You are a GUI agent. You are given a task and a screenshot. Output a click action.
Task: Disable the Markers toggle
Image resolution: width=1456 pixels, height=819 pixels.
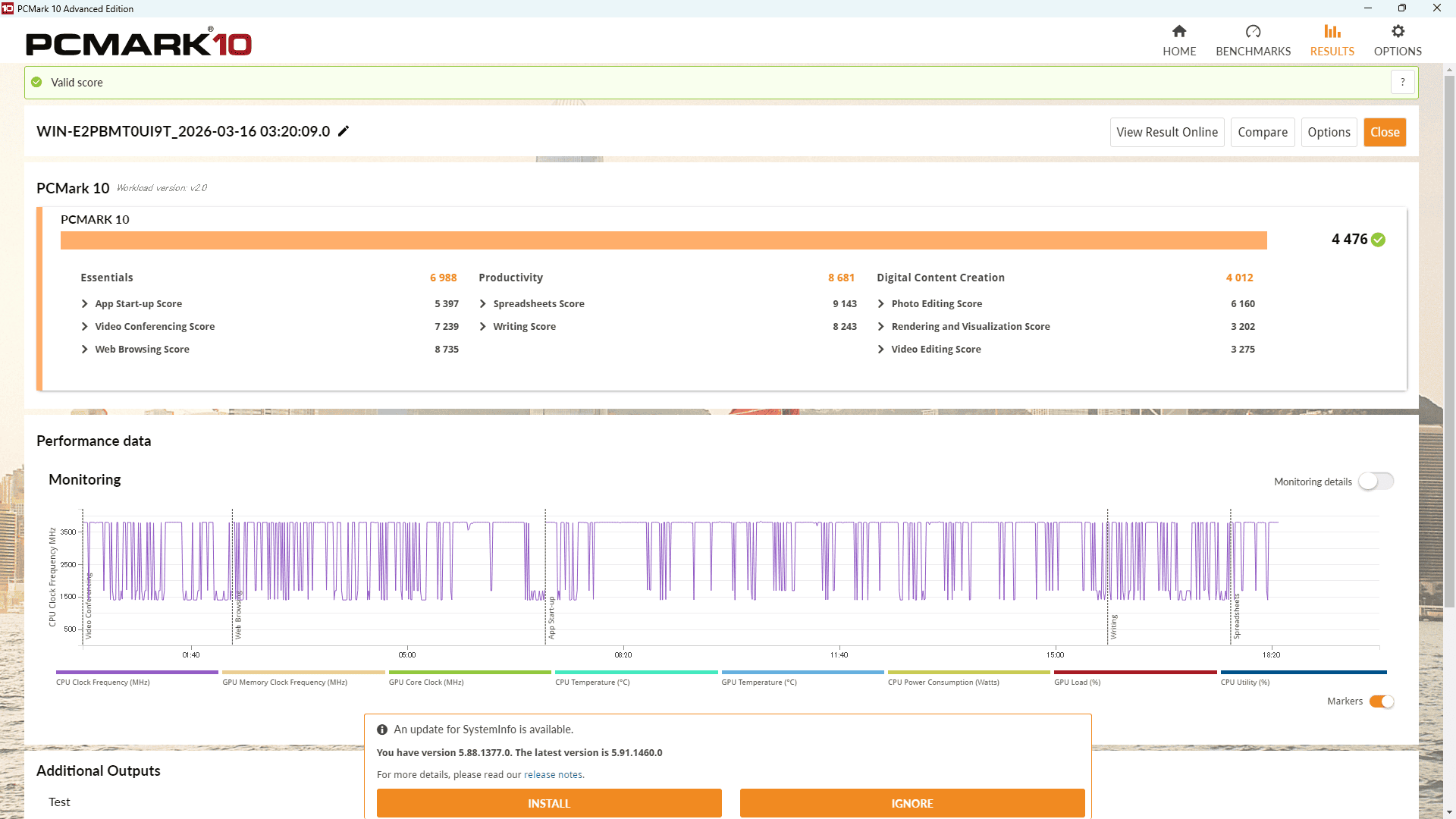tap(1382, 701)
